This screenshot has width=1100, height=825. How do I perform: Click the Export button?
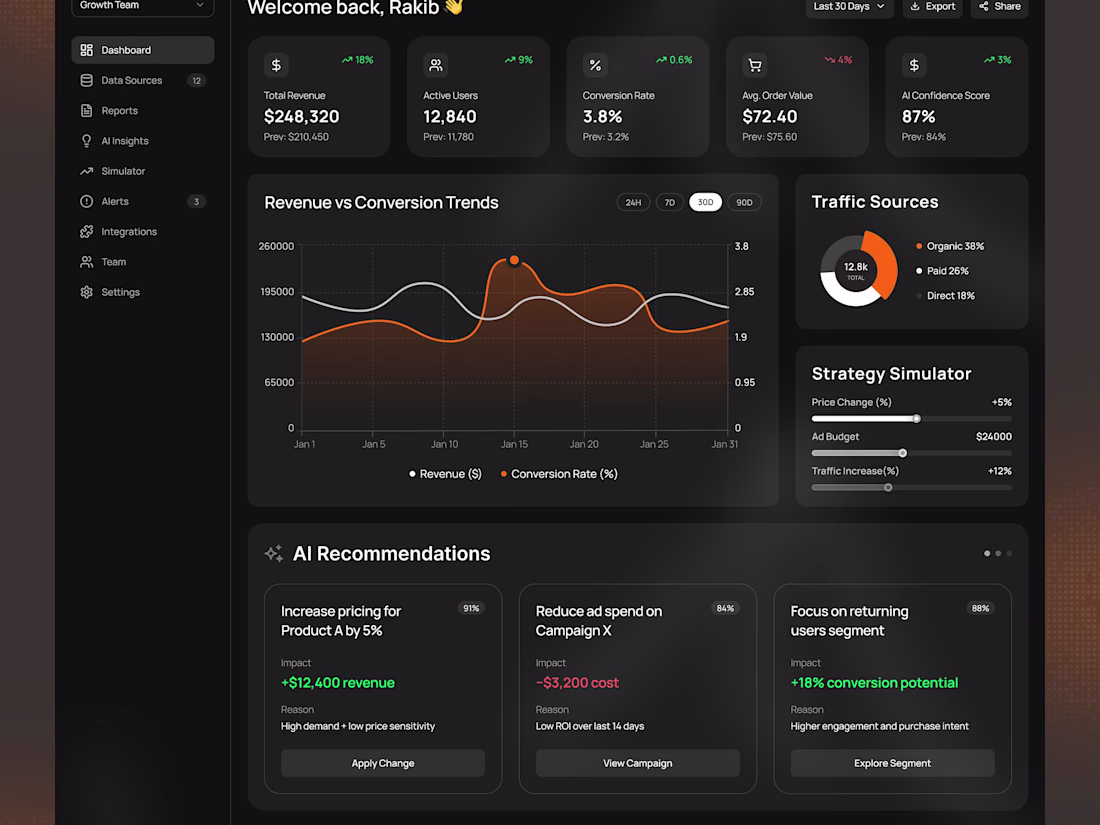932,7
